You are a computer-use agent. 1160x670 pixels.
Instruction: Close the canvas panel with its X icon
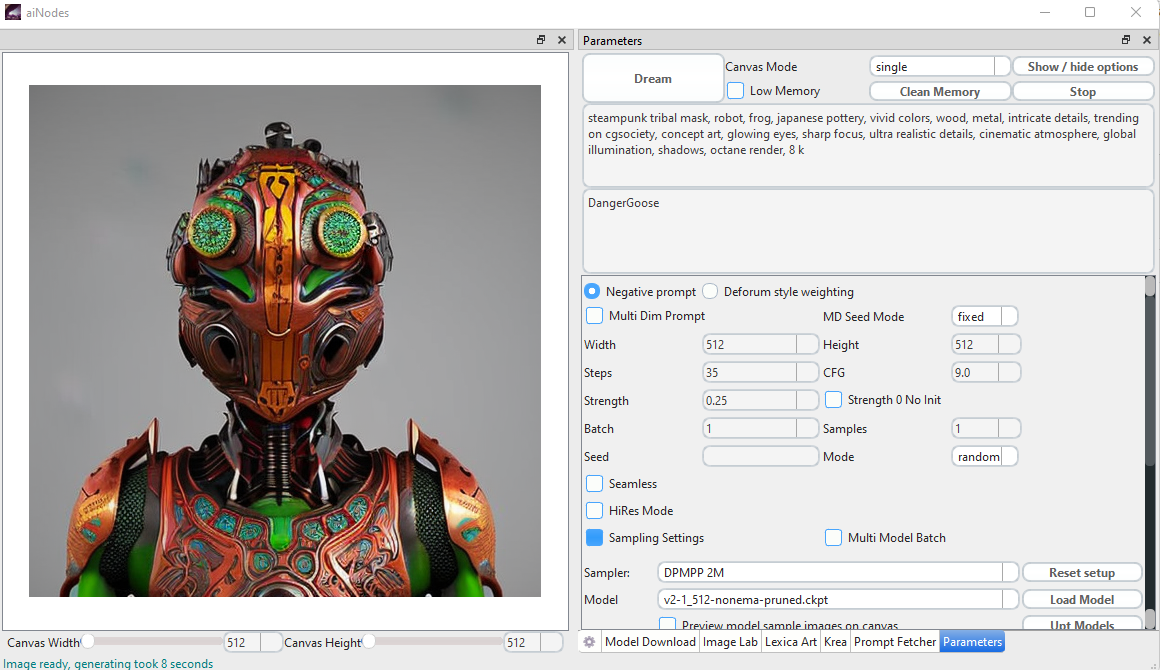point(562,40)
